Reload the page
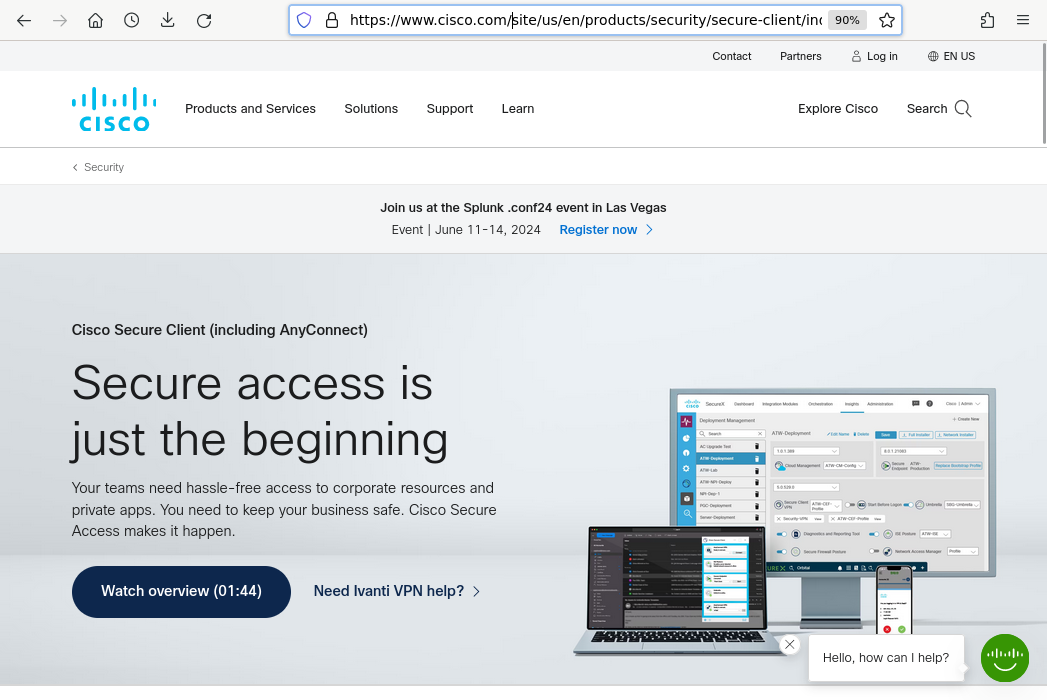Screen dimensions: 1047x700 click(204, 20)
